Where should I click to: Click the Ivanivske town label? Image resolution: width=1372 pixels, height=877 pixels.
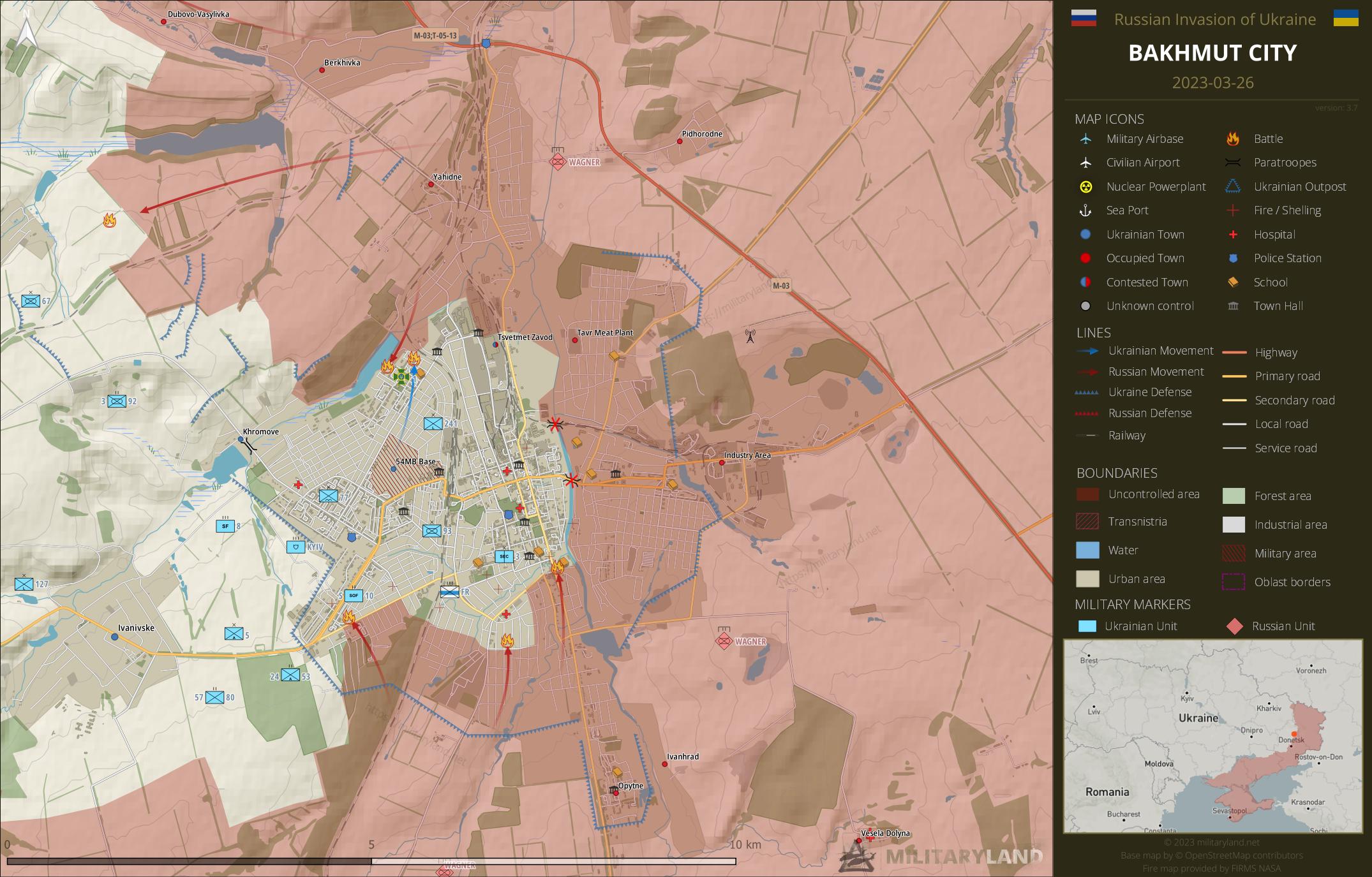(x=136, y=628)
